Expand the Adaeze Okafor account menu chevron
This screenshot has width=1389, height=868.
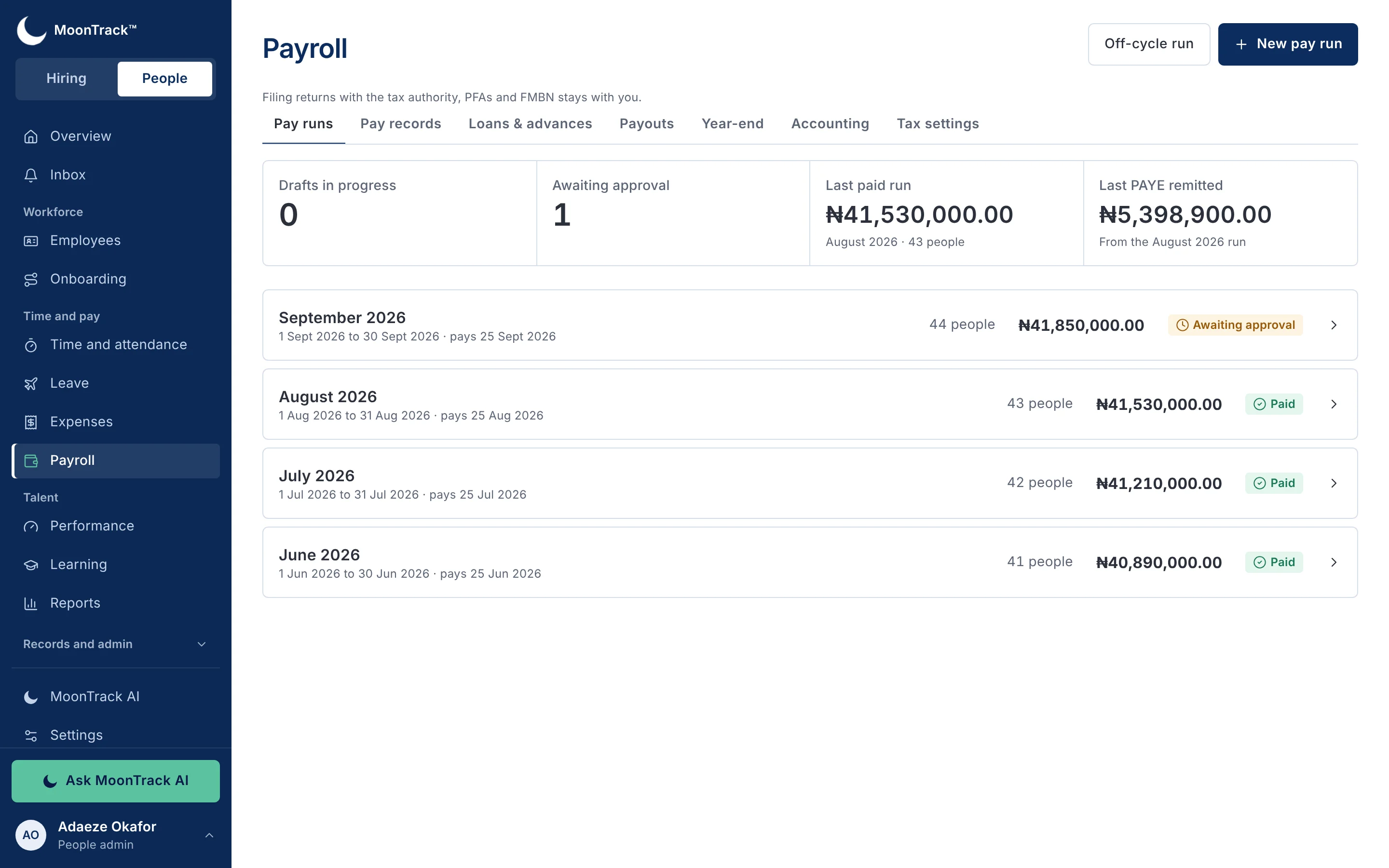pyautogui.click(x=209, y=835)
